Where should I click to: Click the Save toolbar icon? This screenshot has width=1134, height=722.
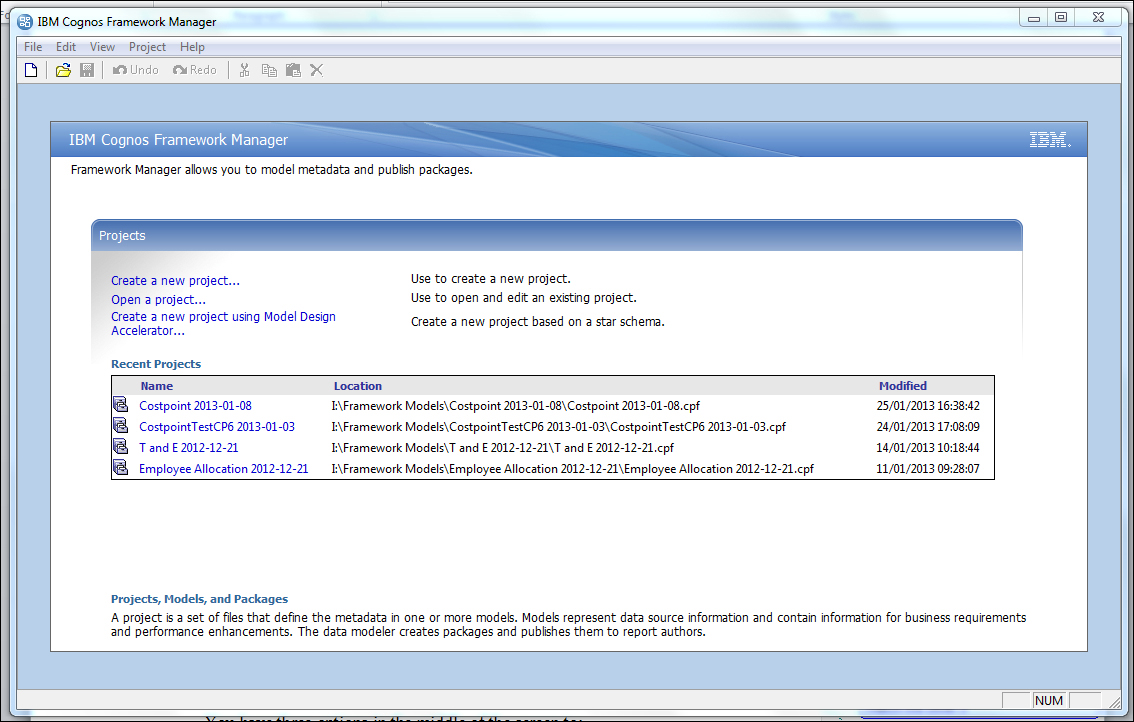click(x=87, y=70)
